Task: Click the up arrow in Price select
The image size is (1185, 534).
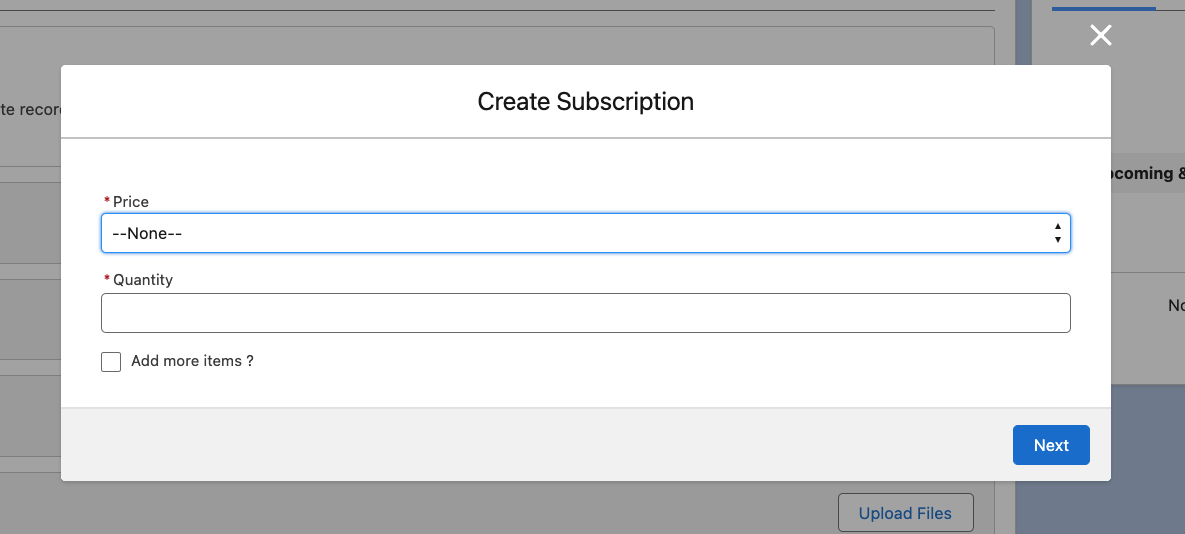Action: 1057,227
